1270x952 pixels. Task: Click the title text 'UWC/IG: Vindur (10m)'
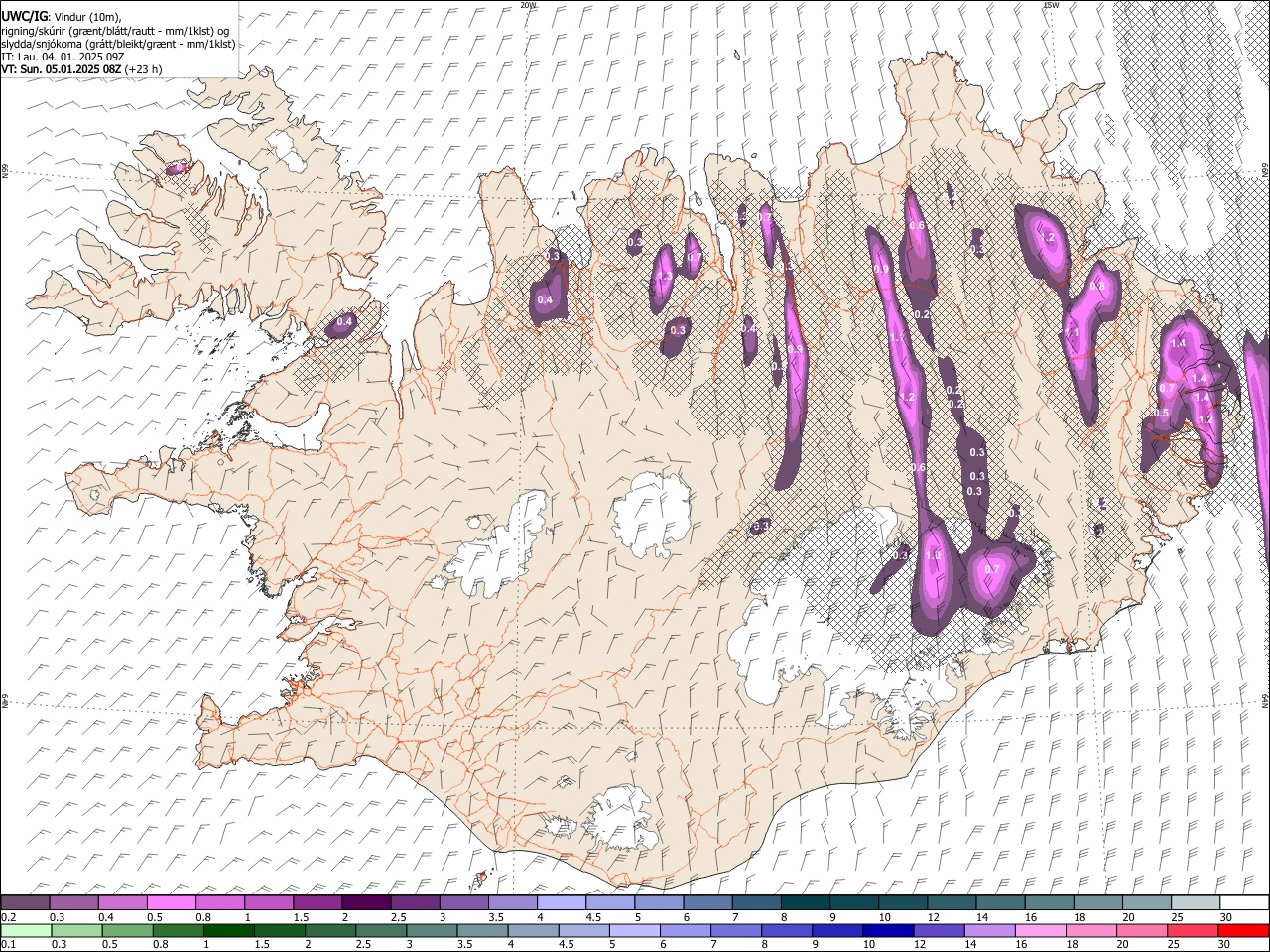click(x=62, y=17)
